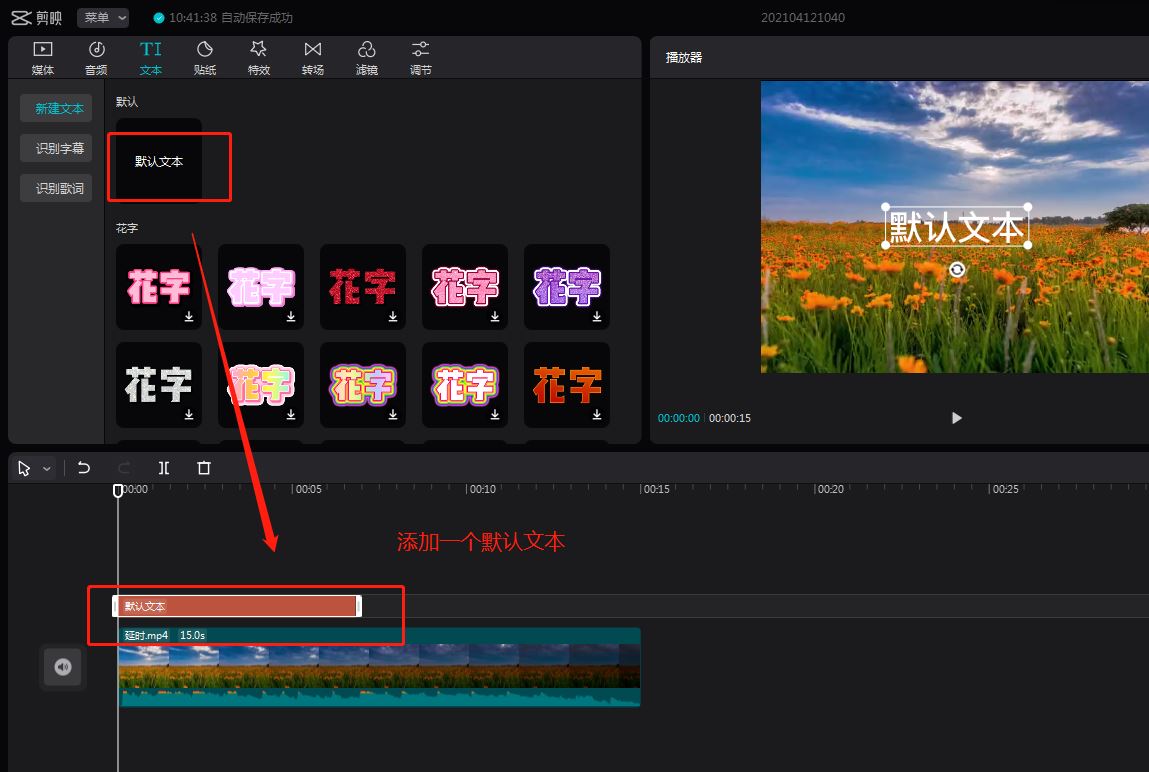The height and width of the screenshot is (772, 1149).
Task: Select the light pink outlined 花字 style
Action: [261, 286]
